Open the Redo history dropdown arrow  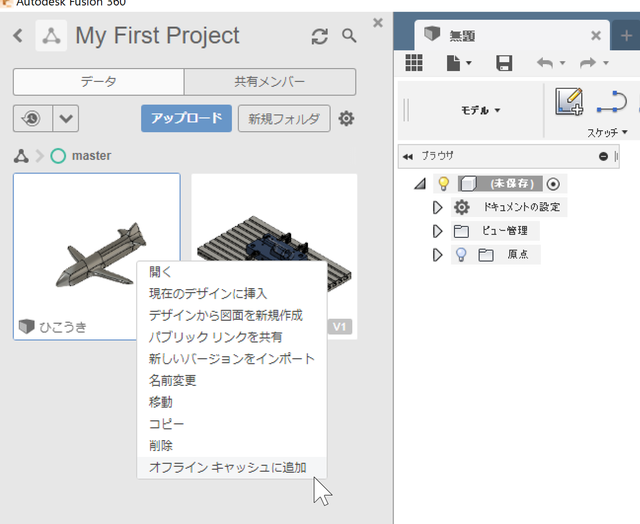click(x=606, y=63)
